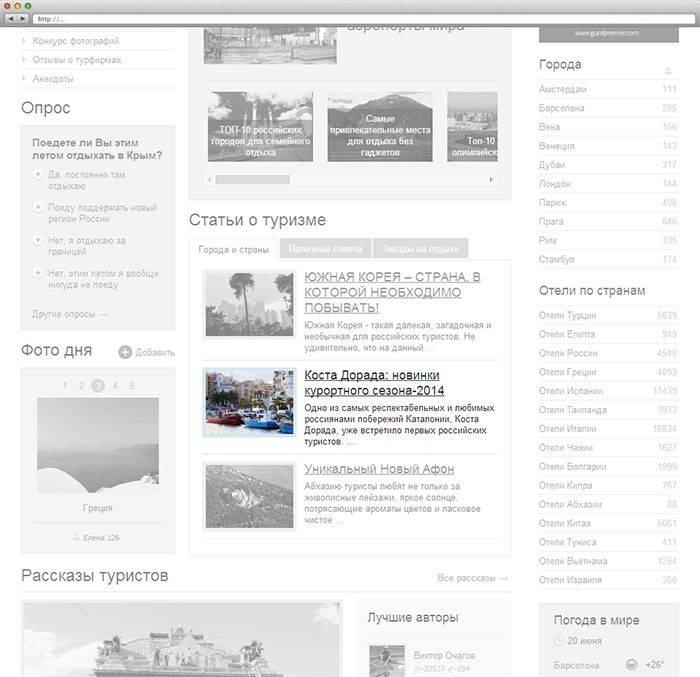Click the Греция photo of the day image

click(98, 445)
